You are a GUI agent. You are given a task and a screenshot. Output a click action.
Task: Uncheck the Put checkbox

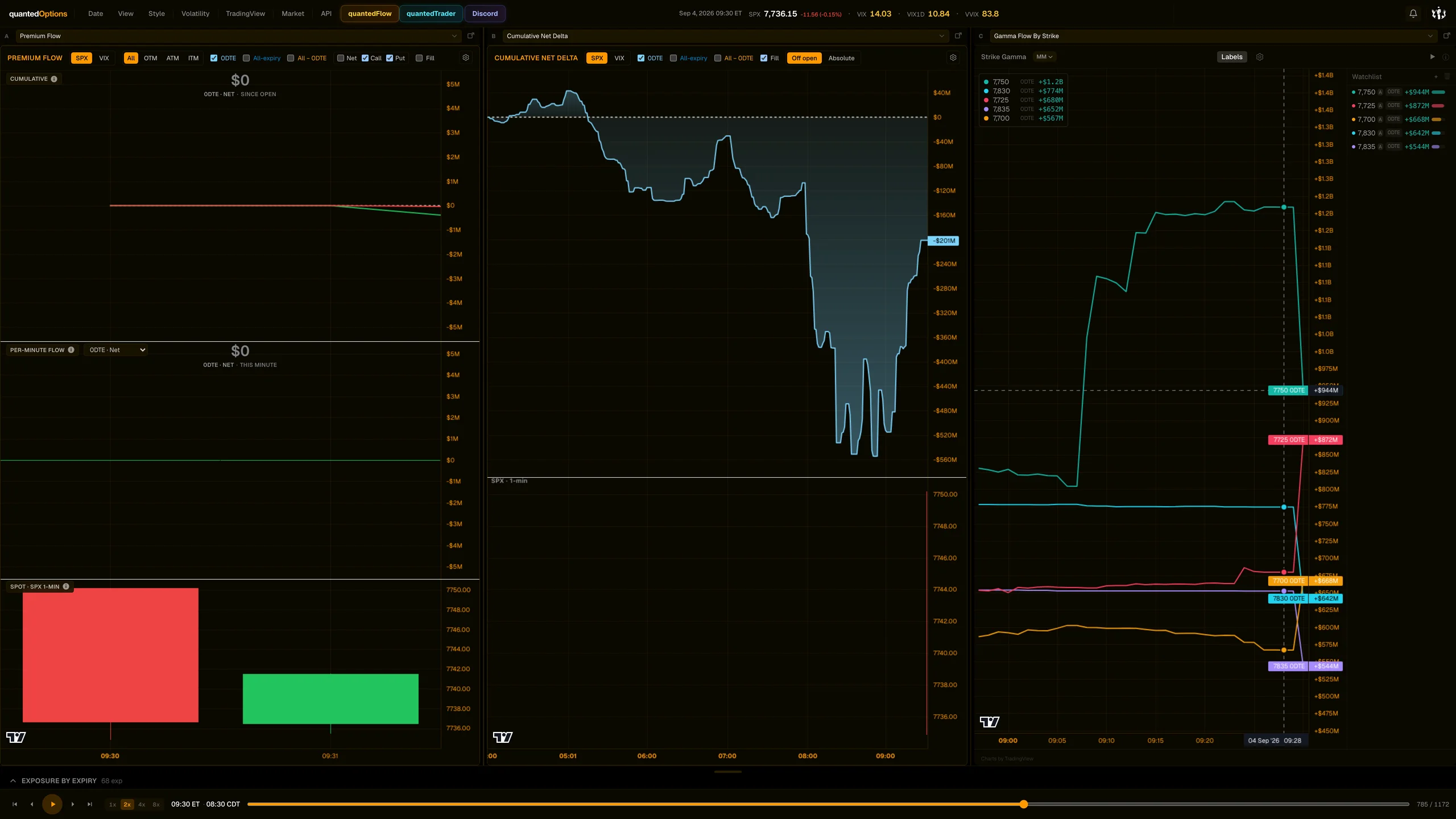pyautogui.click(x=390, y=58)
